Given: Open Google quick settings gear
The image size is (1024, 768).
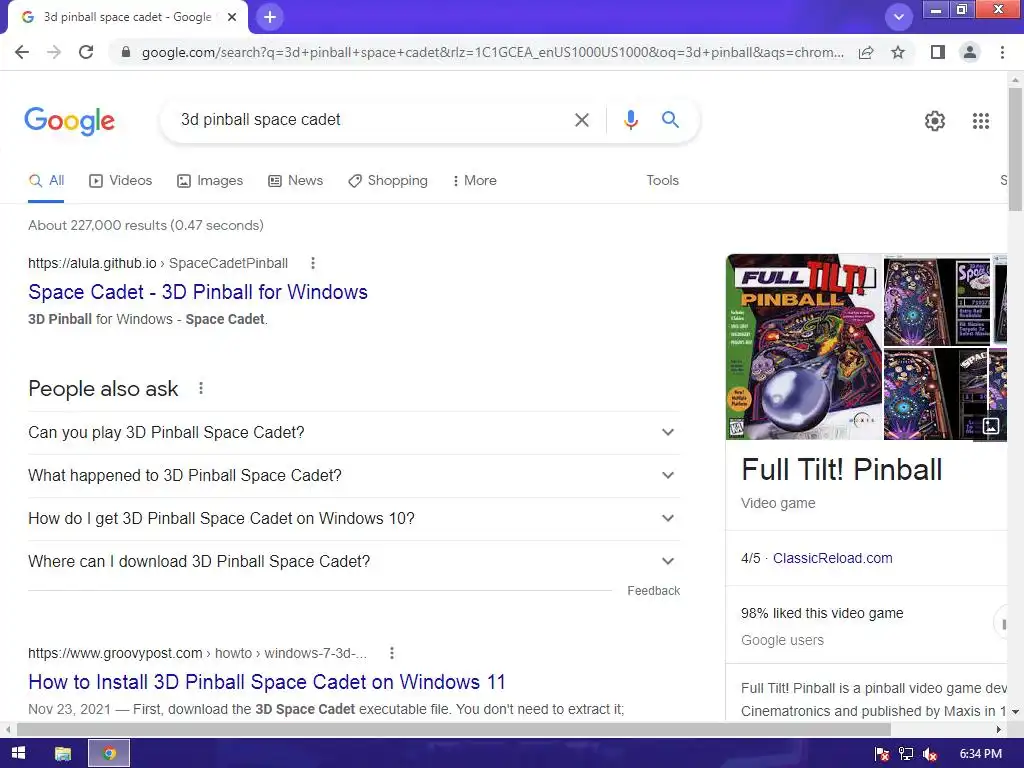Looking at the screenshot, I should (935, 121).
